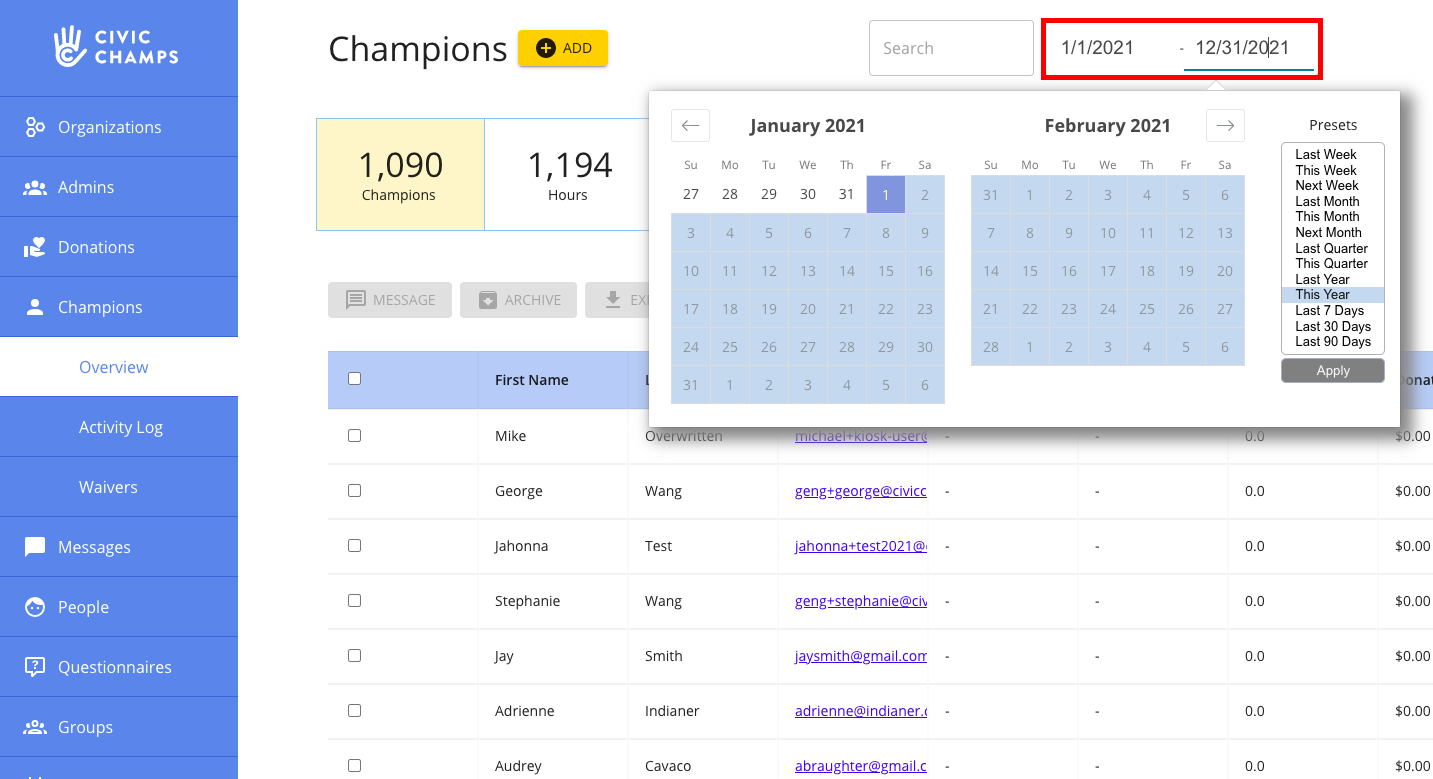
Task: Click the Questionnaires question-mark icon
Action: coord(35,667)
